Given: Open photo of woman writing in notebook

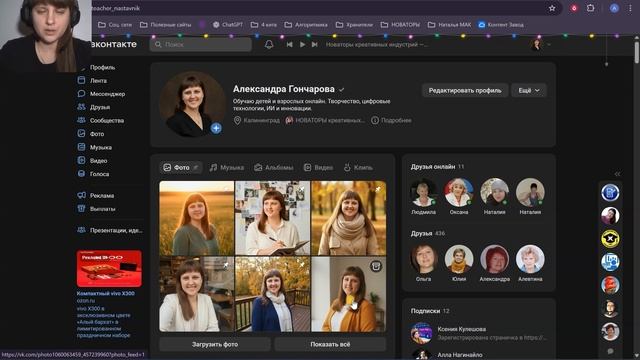Looking at the screenshot, I should (x=272, y=218).
